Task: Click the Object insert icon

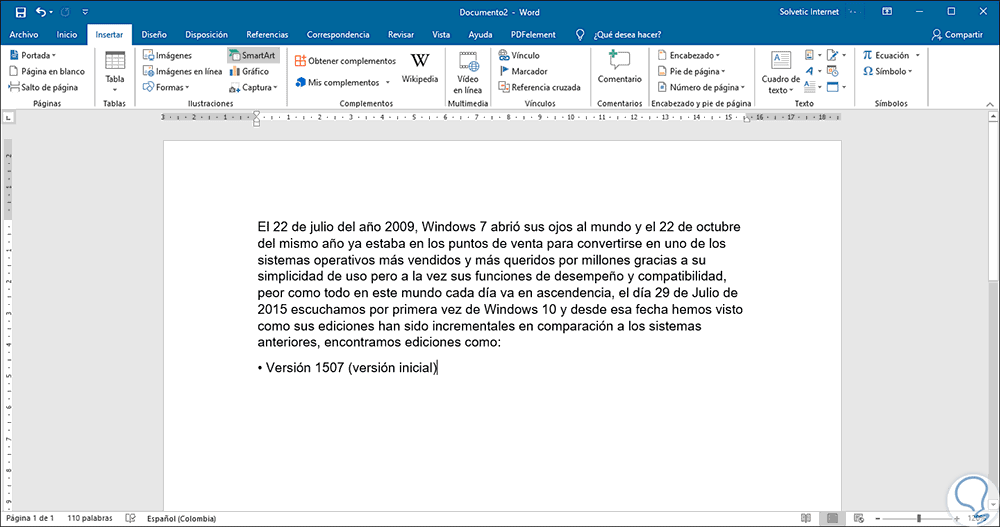Action: (x=833, y=87)
